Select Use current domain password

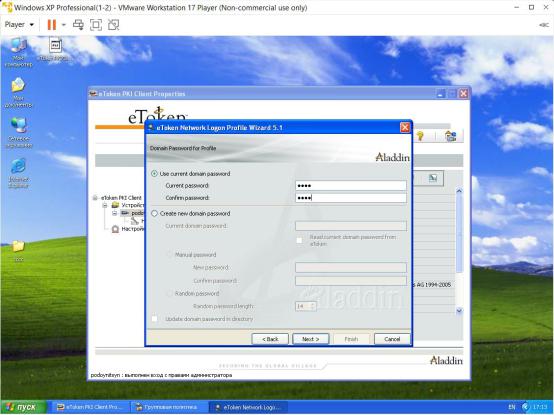click(154, 174)
